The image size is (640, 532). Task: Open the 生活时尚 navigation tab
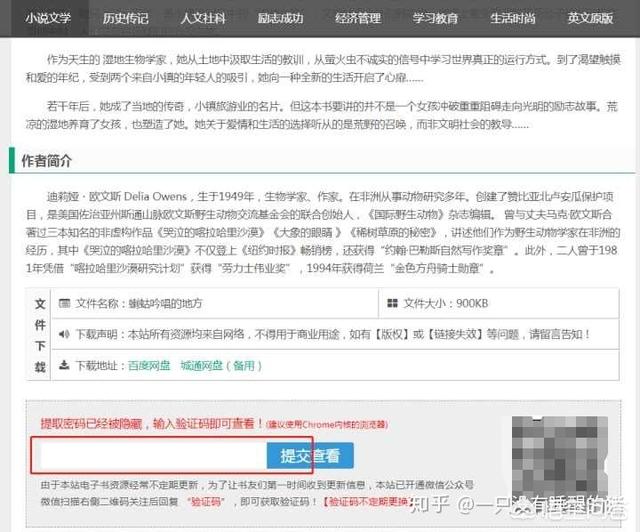click(513, 18)
